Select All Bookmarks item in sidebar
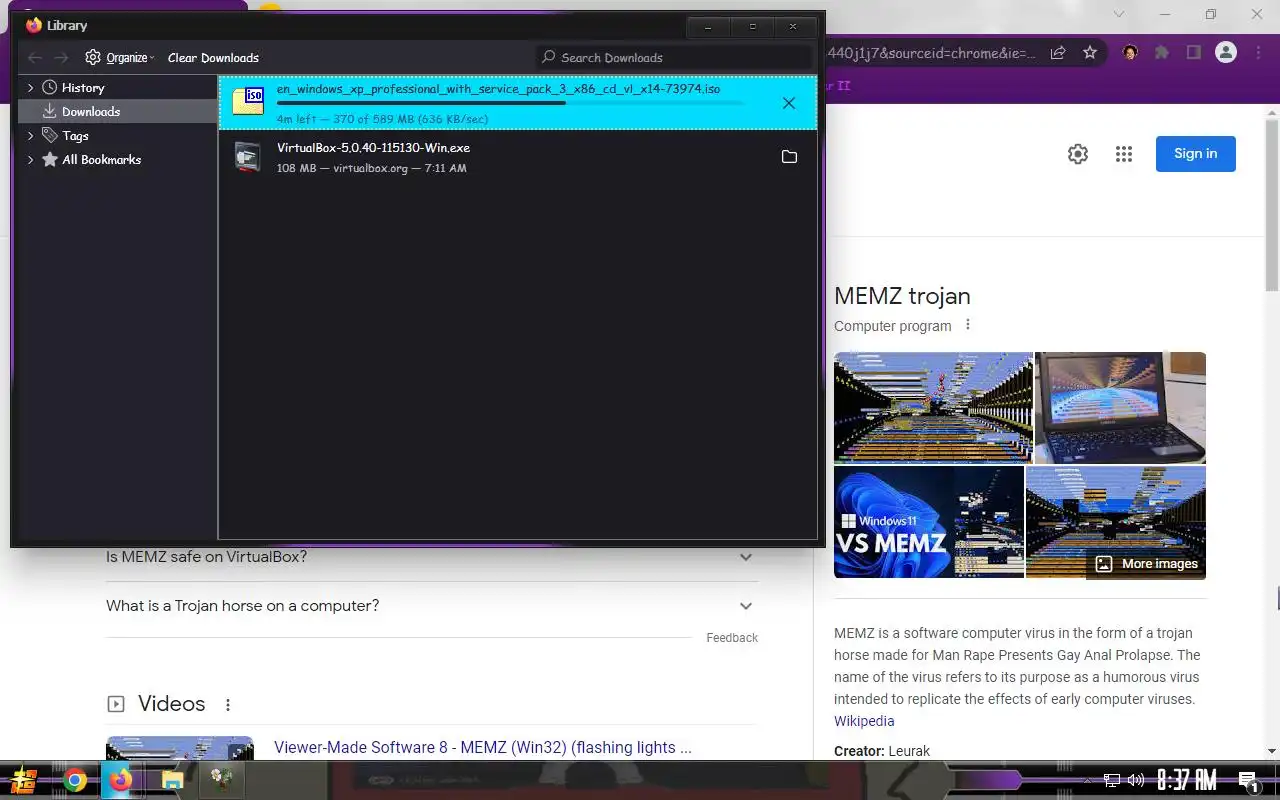Image resolution: width=1280 pixels, height=800 pixels. pos(101,160)
